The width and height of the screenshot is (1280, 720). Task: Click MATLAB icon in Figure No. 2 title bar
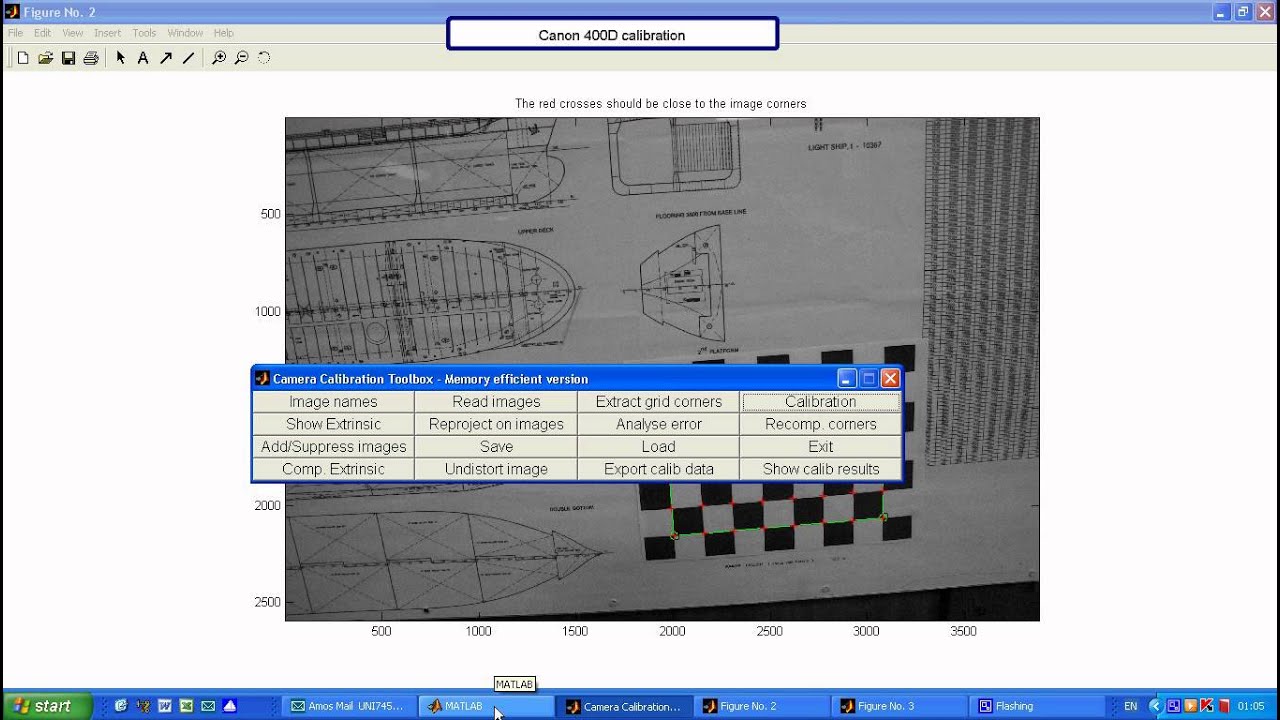coord(12,12)
